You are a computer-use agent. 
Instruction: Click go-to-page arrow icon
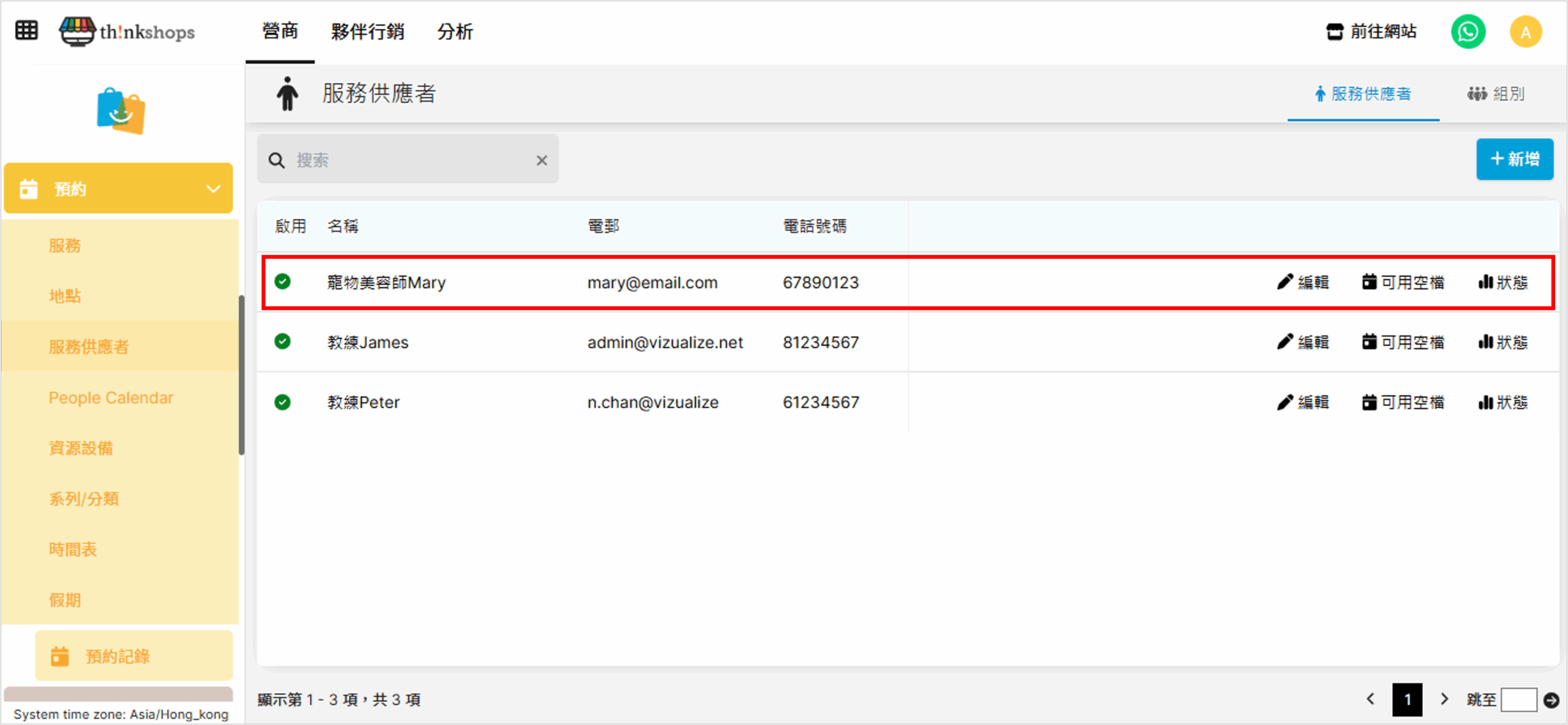tap(1551, 700)
